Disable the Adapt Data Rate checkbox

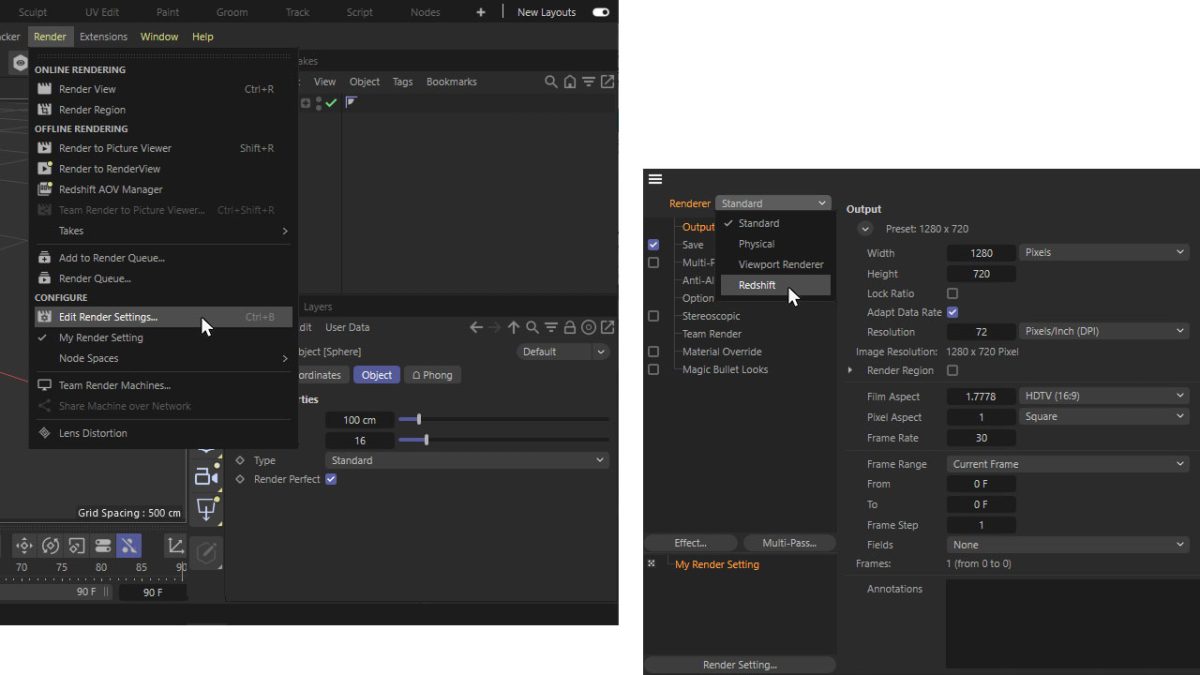[952, 312]
